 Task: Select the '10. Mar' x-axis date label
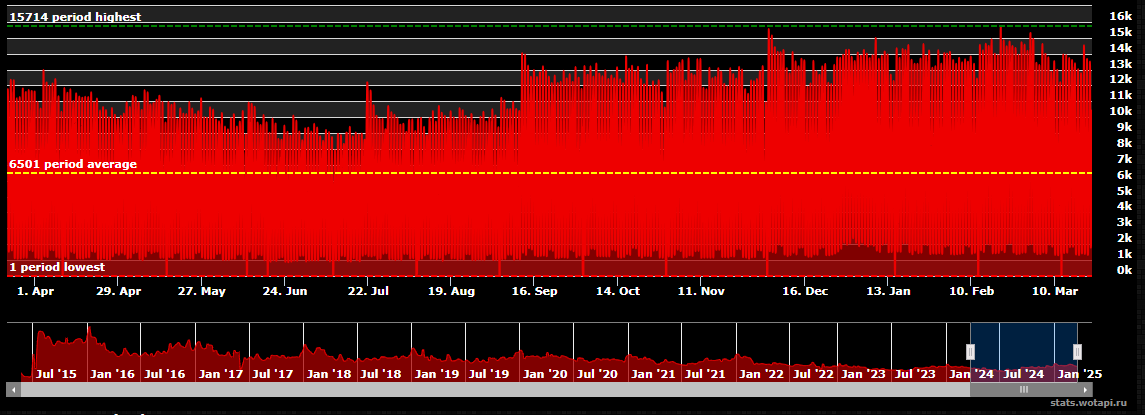pos(1055,292)
